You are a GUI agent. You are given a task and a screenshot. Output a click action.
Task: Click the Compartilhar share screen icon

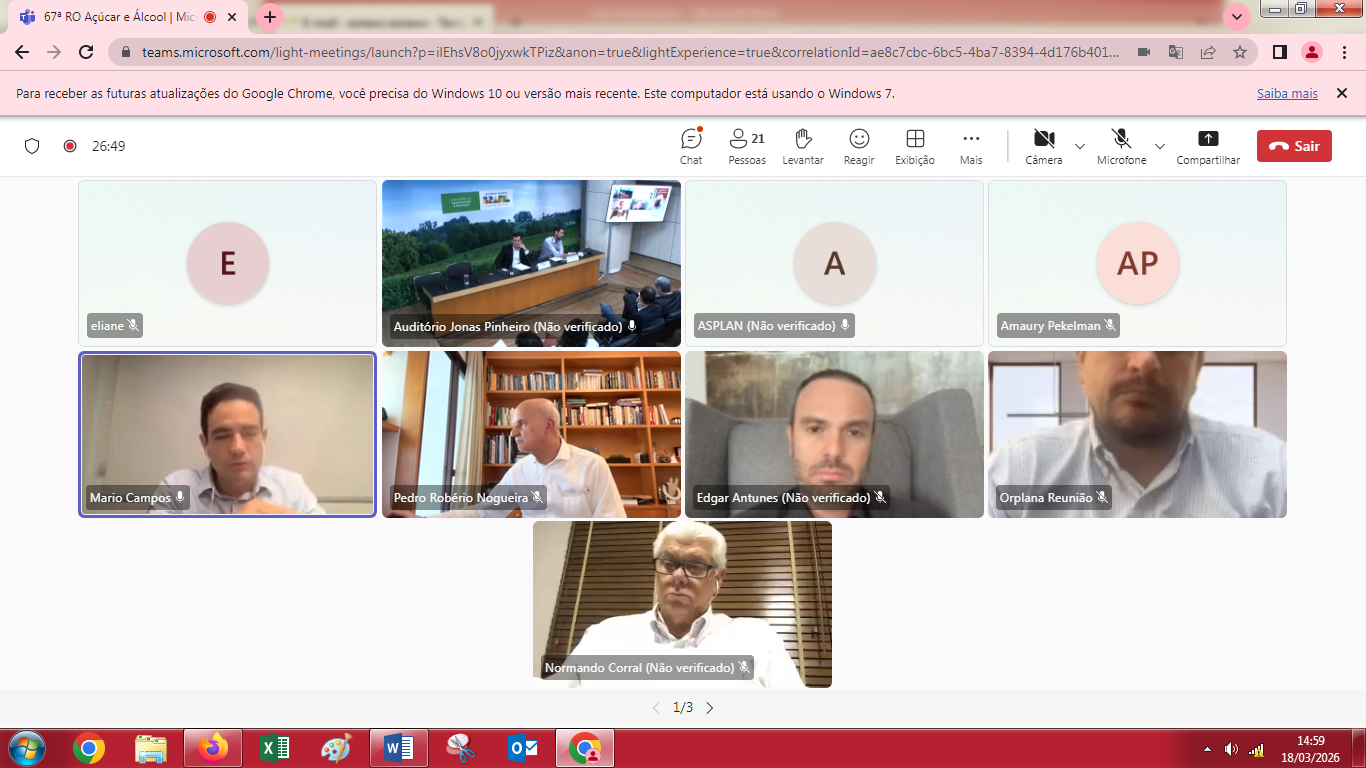1208,146
